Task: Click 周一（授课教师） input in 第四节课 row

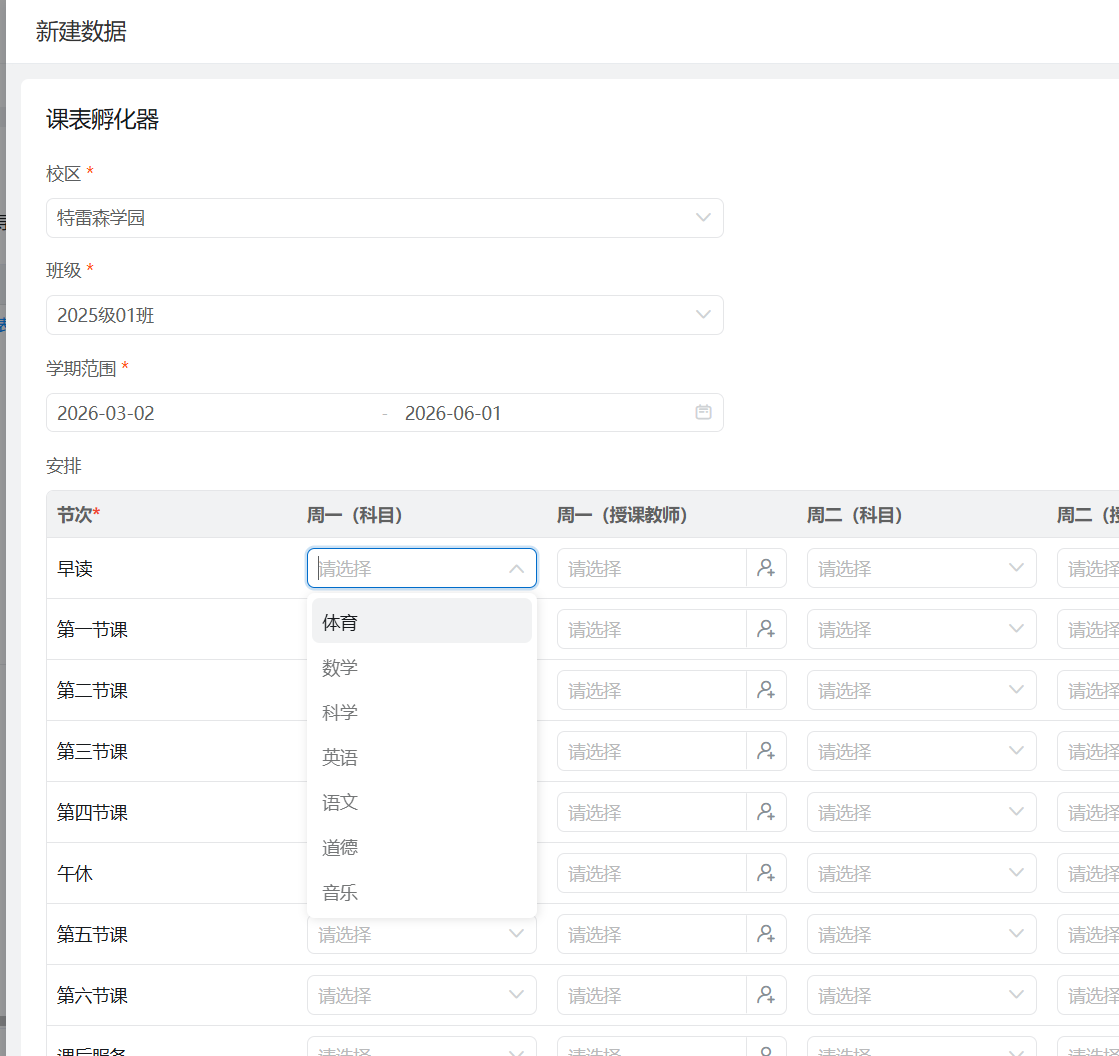Action: point(651,812)
